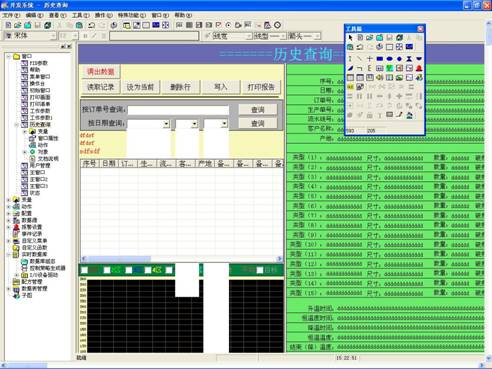Open the 特殊功能 menu
Viewport: 492px width, 369px height.
(132, 15)
